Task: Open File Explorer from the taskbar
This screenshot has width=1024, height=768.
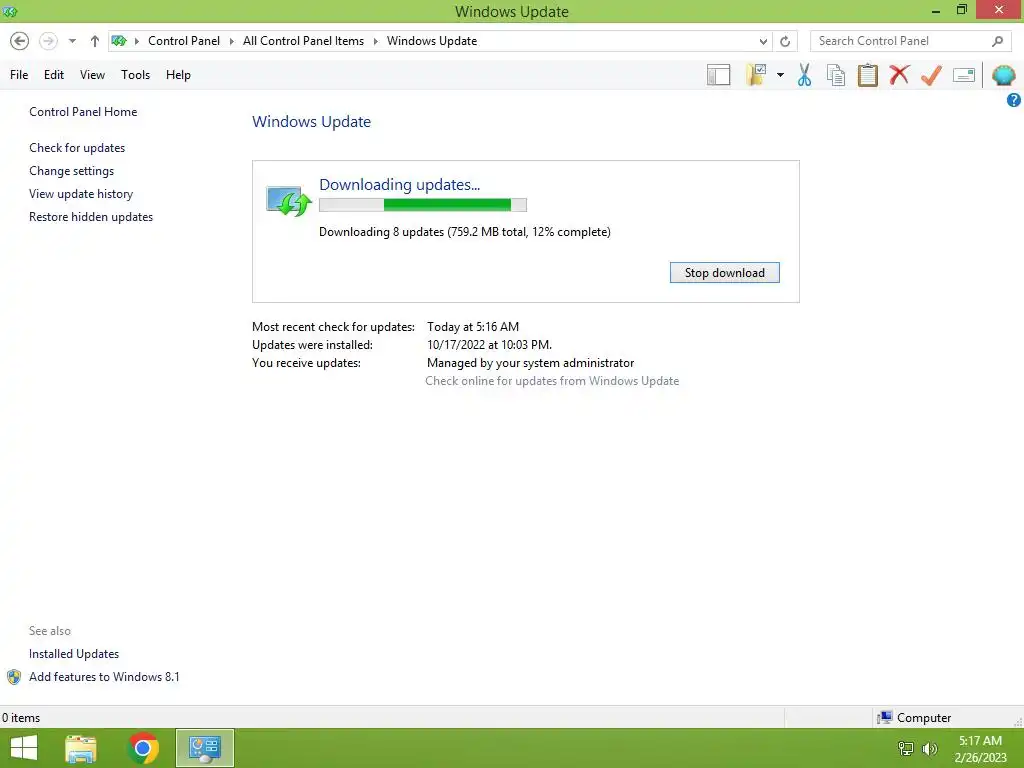Action: pos(81,748)
